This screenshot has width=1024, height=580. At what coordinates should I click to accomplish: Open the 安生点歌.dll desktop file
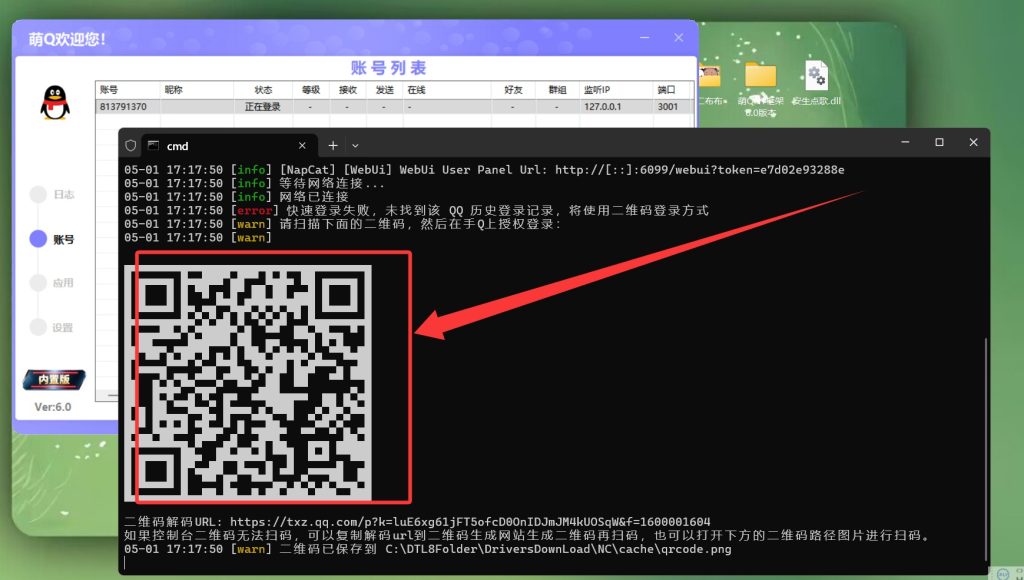tap(816, 84)
